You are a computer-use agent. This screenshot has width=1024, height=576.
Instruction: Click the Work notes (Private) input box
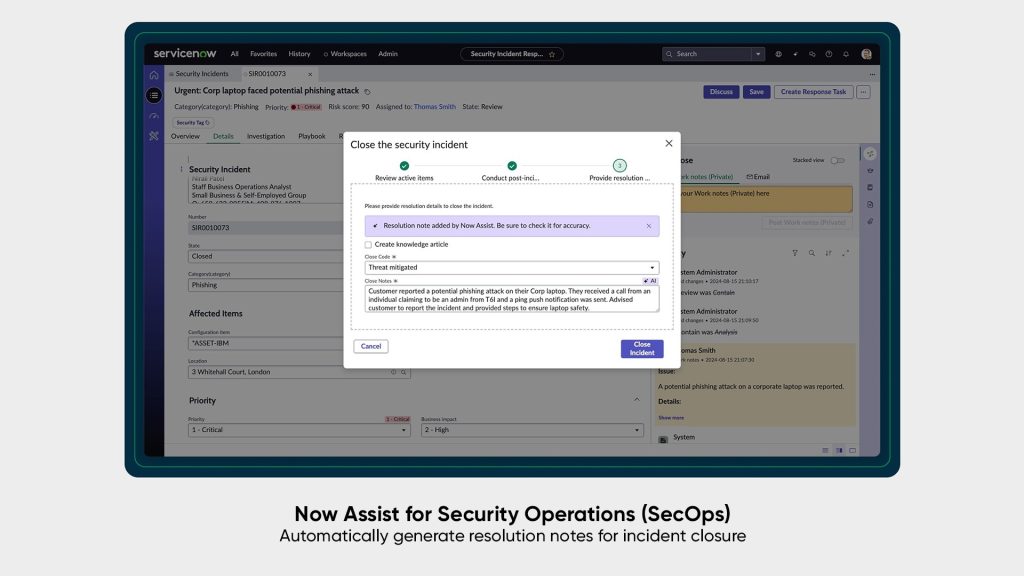[x=765, y=199]
